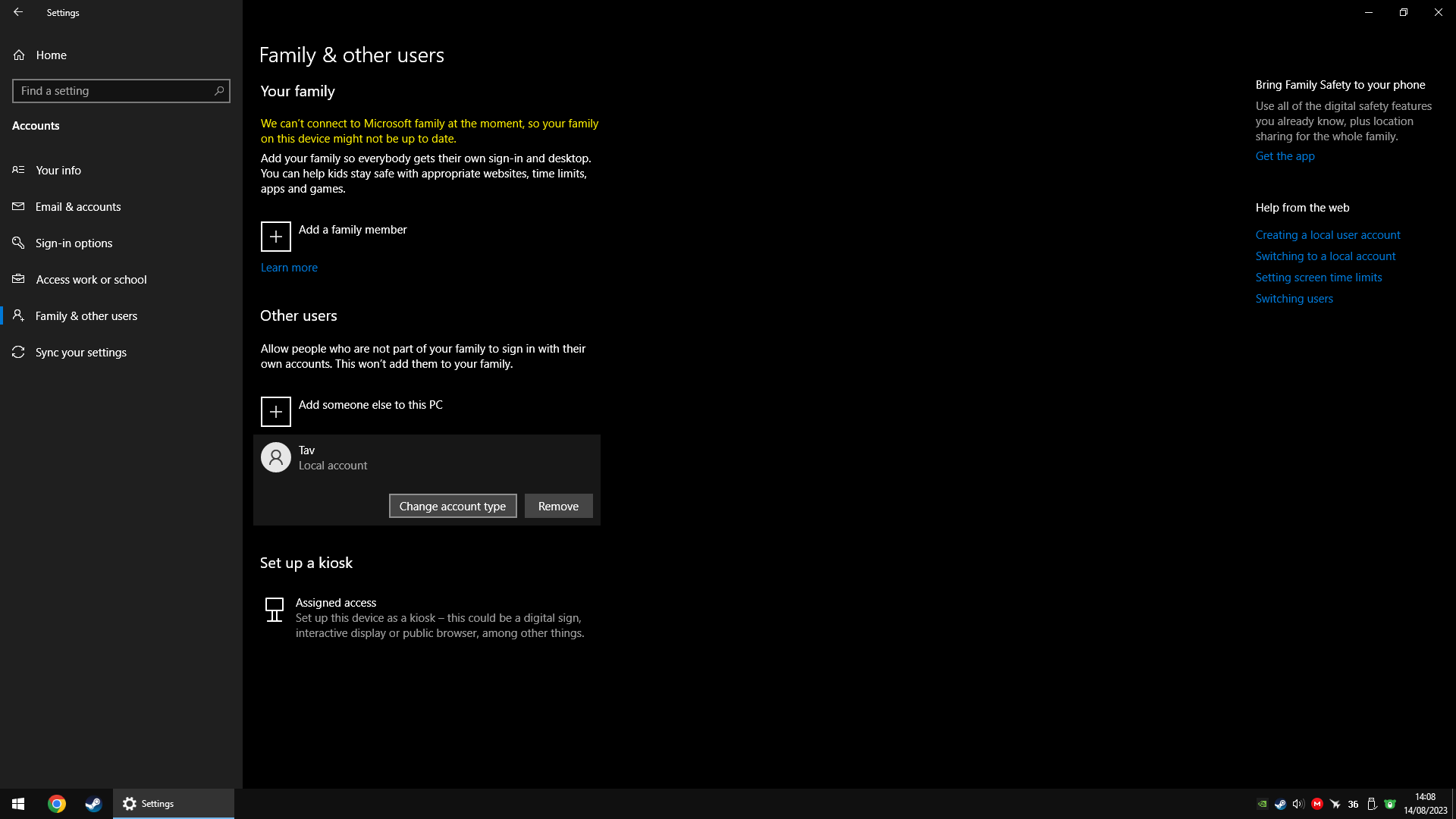Switch to Email & accounts
The image size is (1456, 819).
(x=78, y=206)
